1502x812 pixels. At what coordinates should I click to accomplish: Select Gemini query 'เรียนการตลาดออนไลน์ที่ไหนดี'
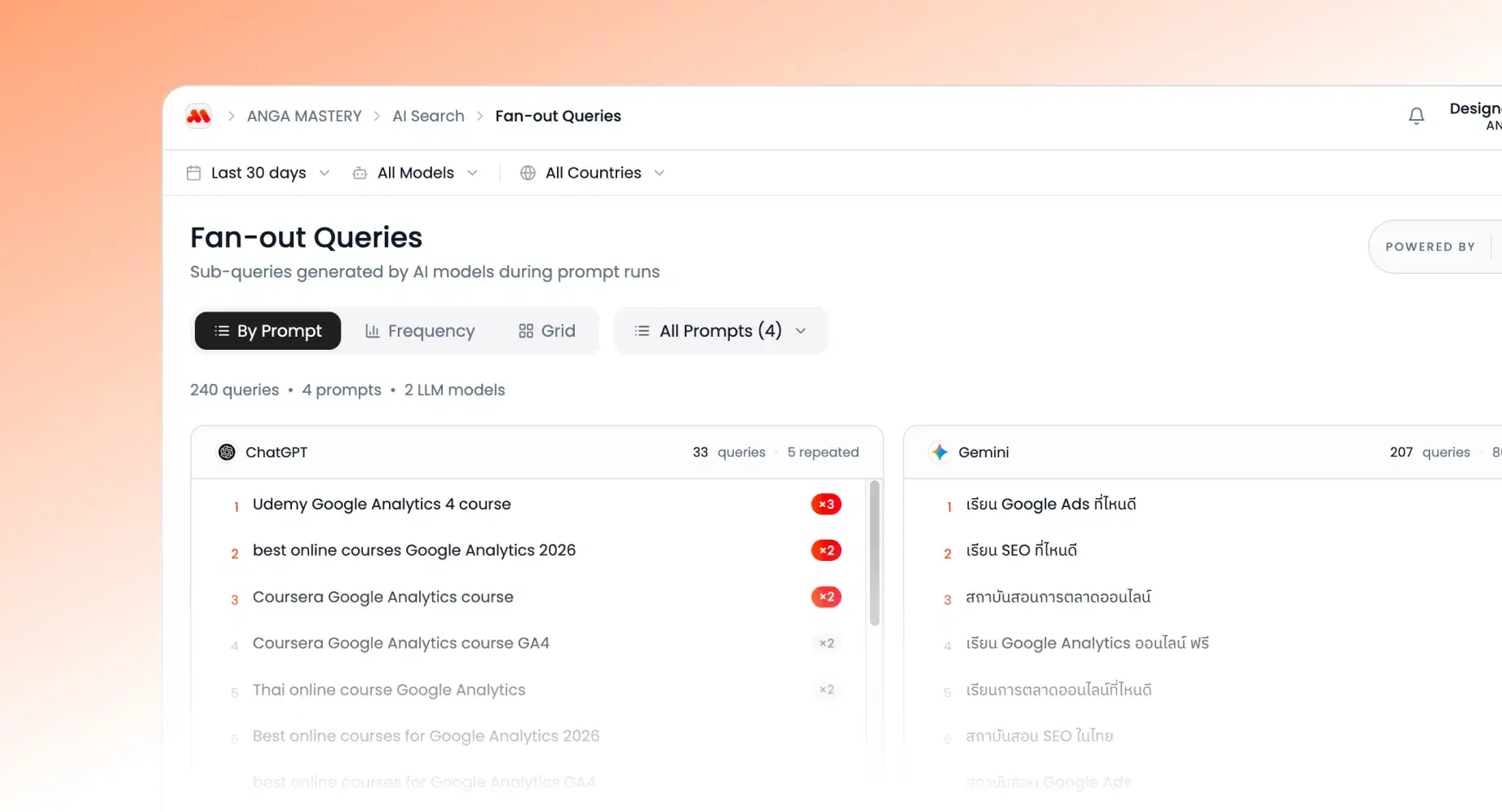pos(1059,690)
